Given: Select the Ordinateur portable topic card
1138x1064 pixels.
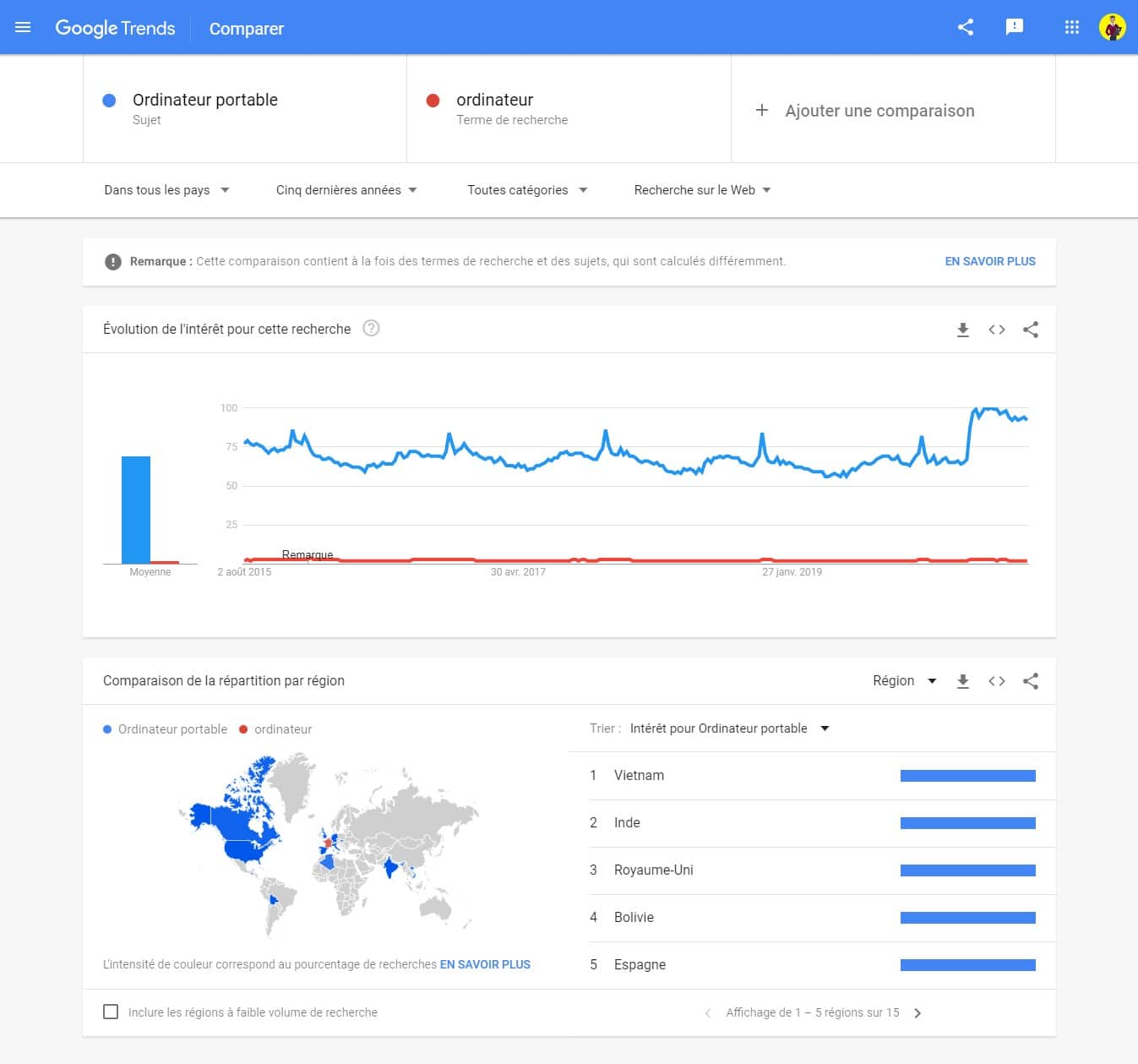Looking at the screenshot, I should [245, 109].
